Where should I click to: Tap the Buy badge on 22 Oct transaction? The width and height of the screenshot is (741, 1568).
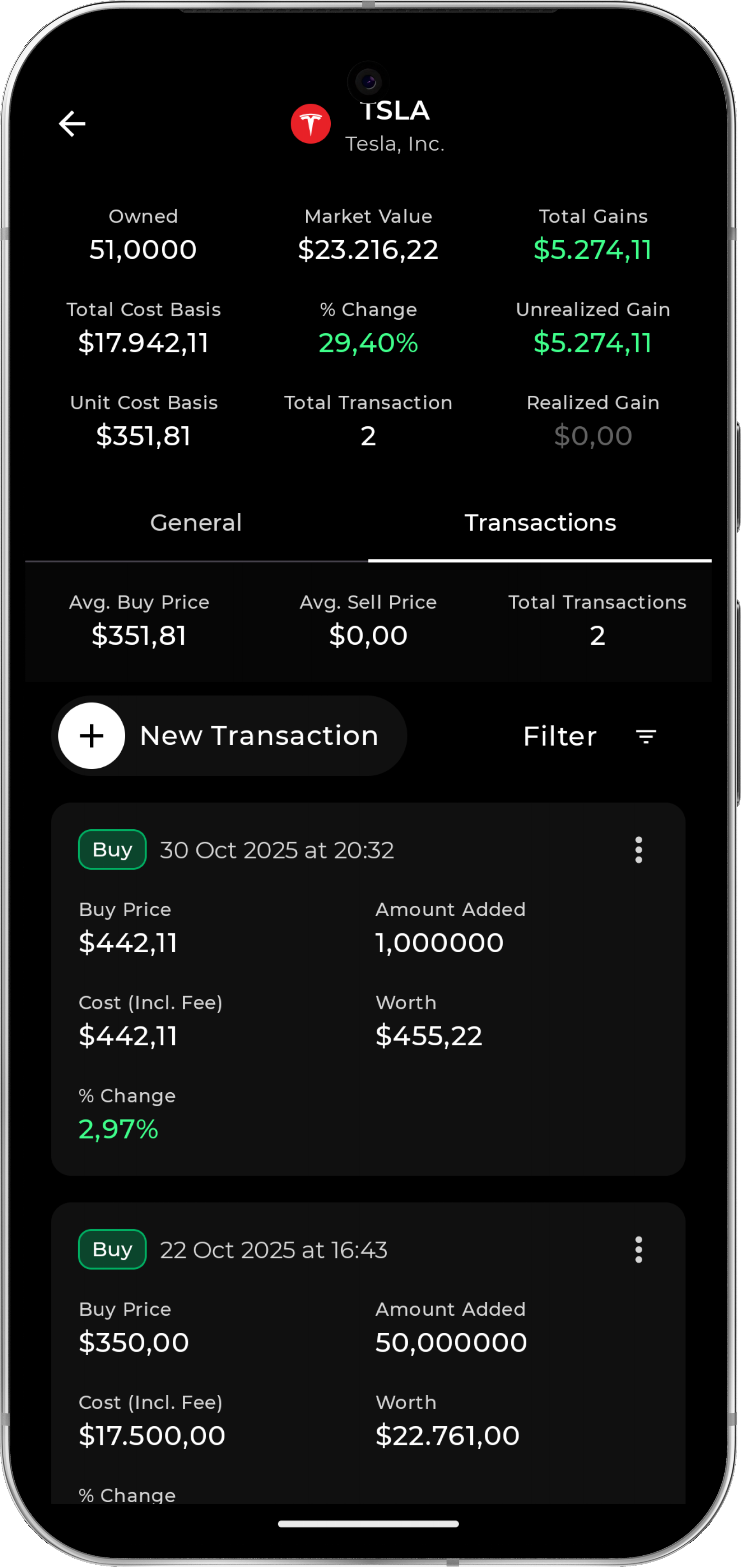point(113,1249)
